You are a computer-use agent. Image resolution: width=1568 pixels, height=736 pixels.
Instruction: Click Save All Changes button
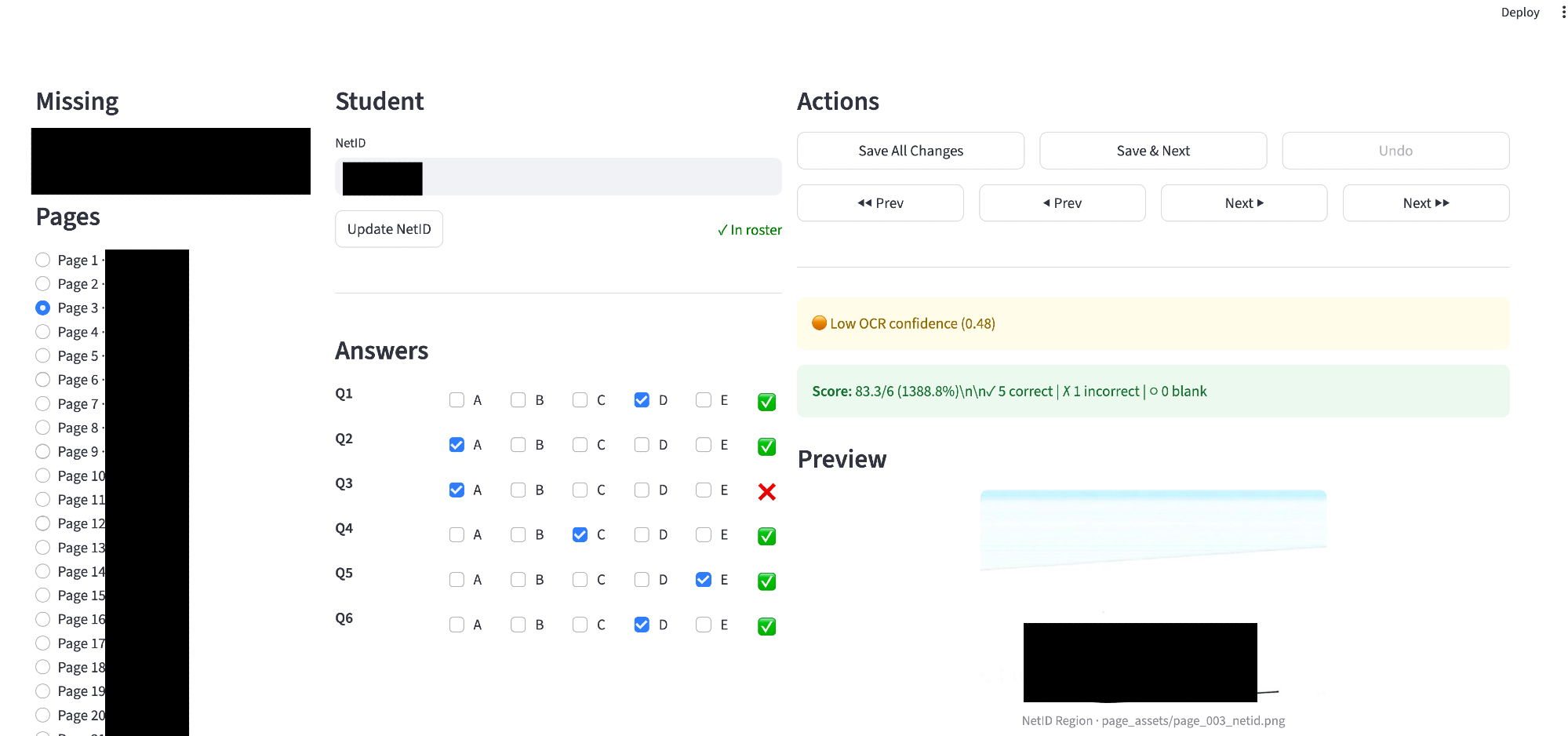click(x=910, y=151)
